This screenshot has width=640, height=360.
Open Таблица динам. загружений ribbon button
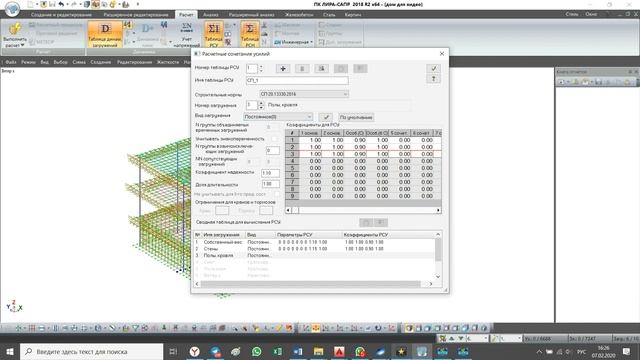click(105, 35)
